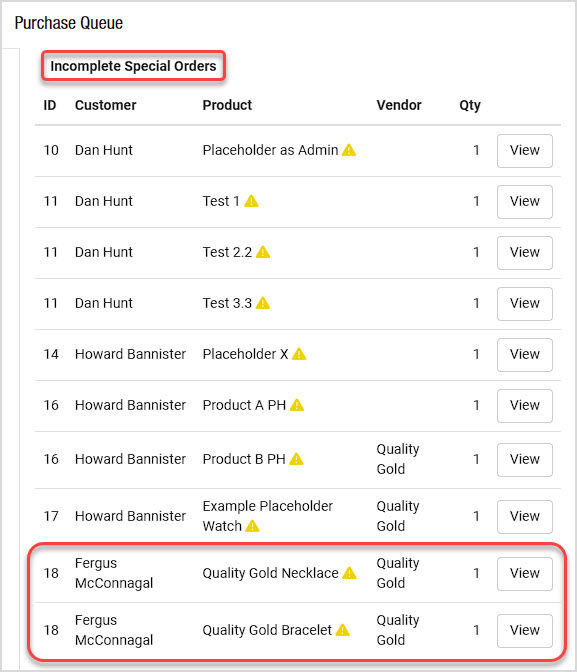Click warning icon next to Placeholder as Admin
This screenshot has width=577, height=672.
click(x=349, y=150)
